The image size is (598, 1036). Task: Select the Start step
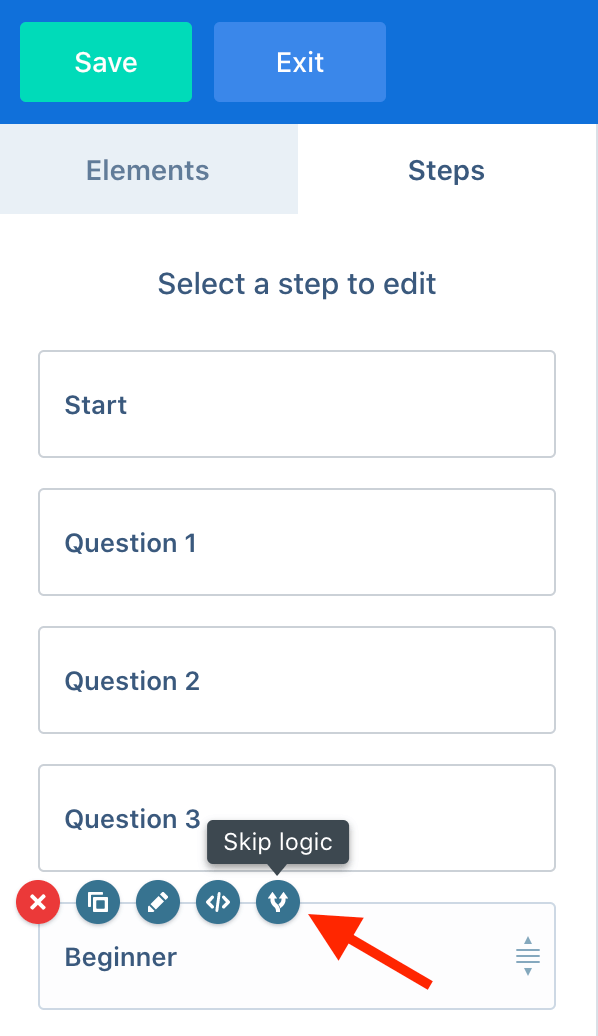click(297, 404)
